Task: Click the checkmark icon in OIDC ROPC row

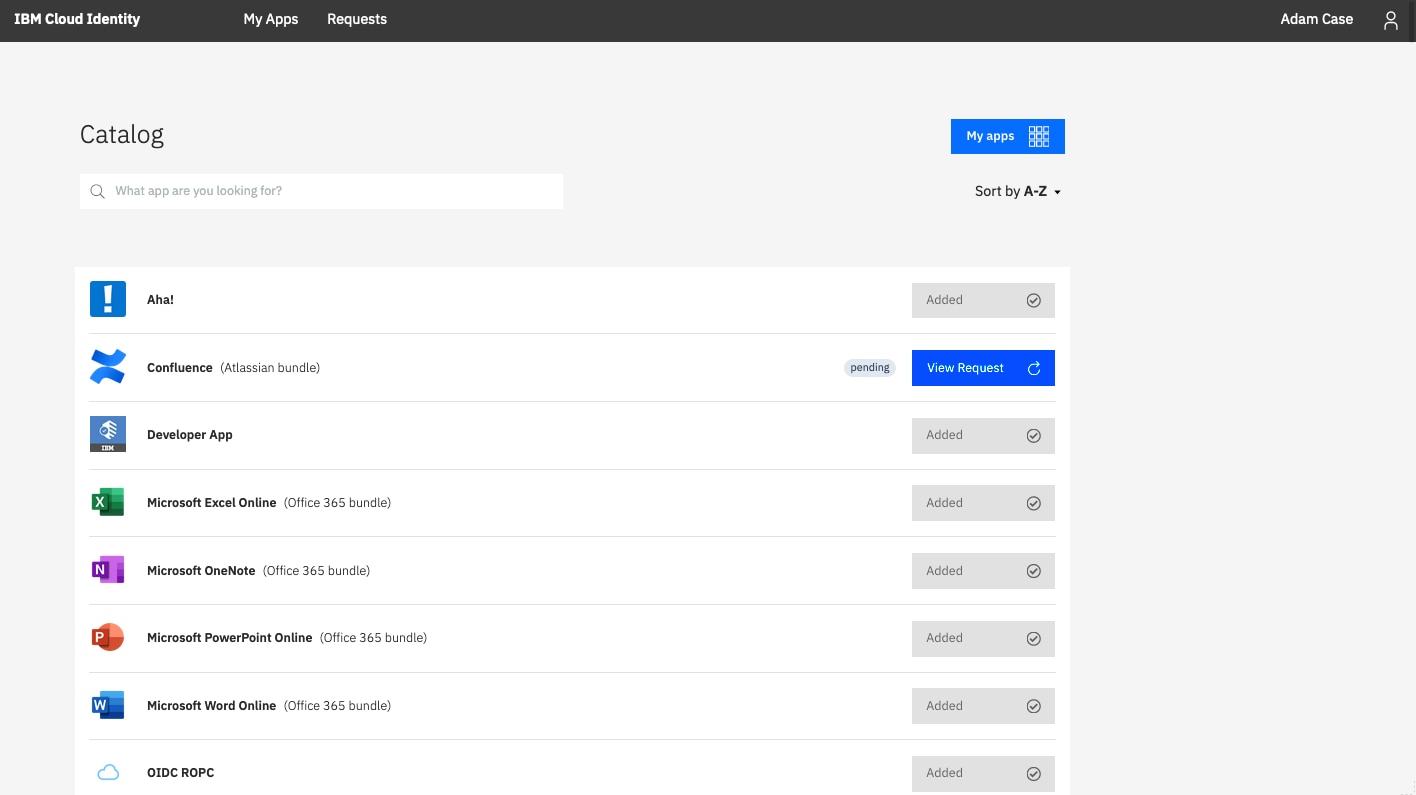Action: point(1034,773)
